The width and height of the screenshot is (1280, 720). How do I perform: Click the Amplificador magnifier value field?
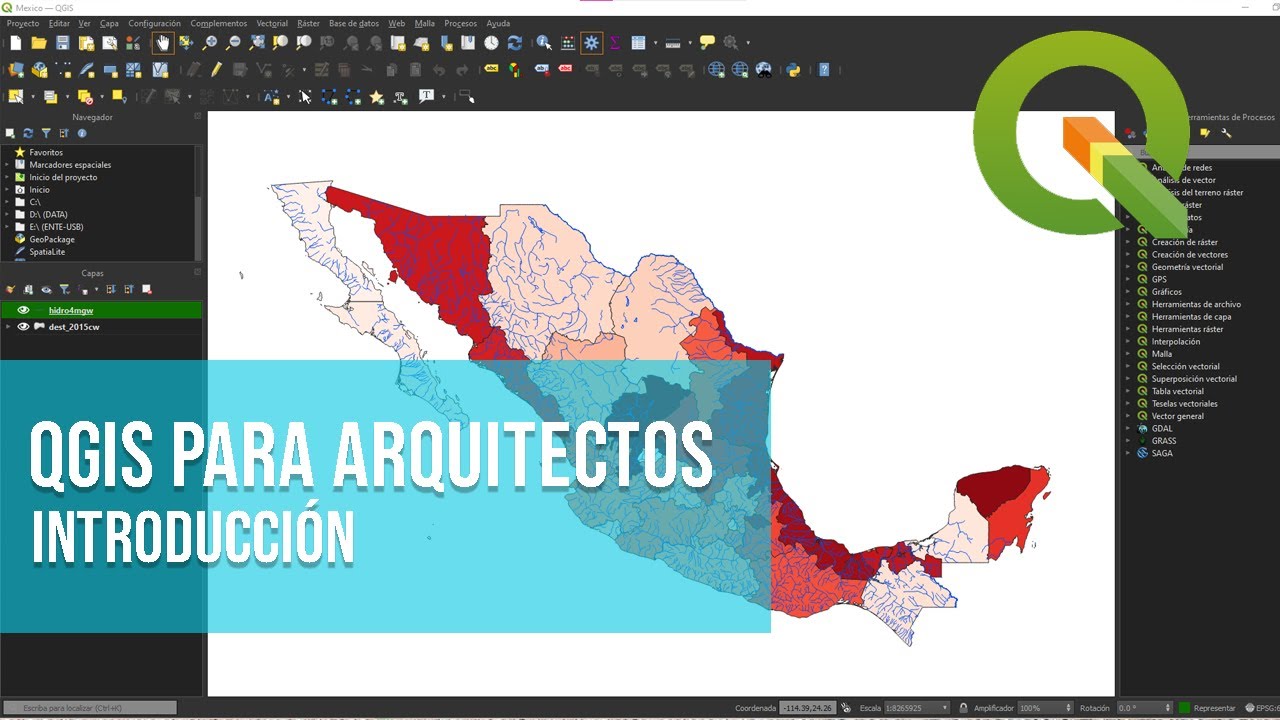tap(1045, 708)
